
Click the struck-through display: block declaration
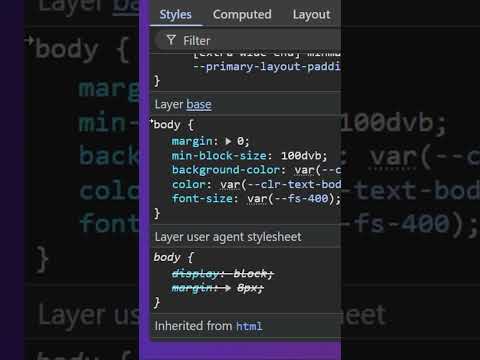coord(222,274)
